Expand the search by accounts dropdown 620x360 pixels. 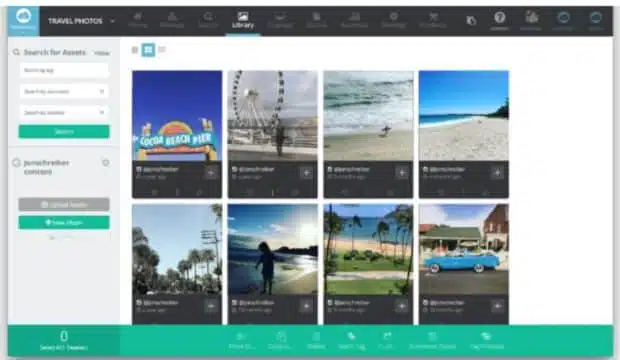click(x=64, y=91)
